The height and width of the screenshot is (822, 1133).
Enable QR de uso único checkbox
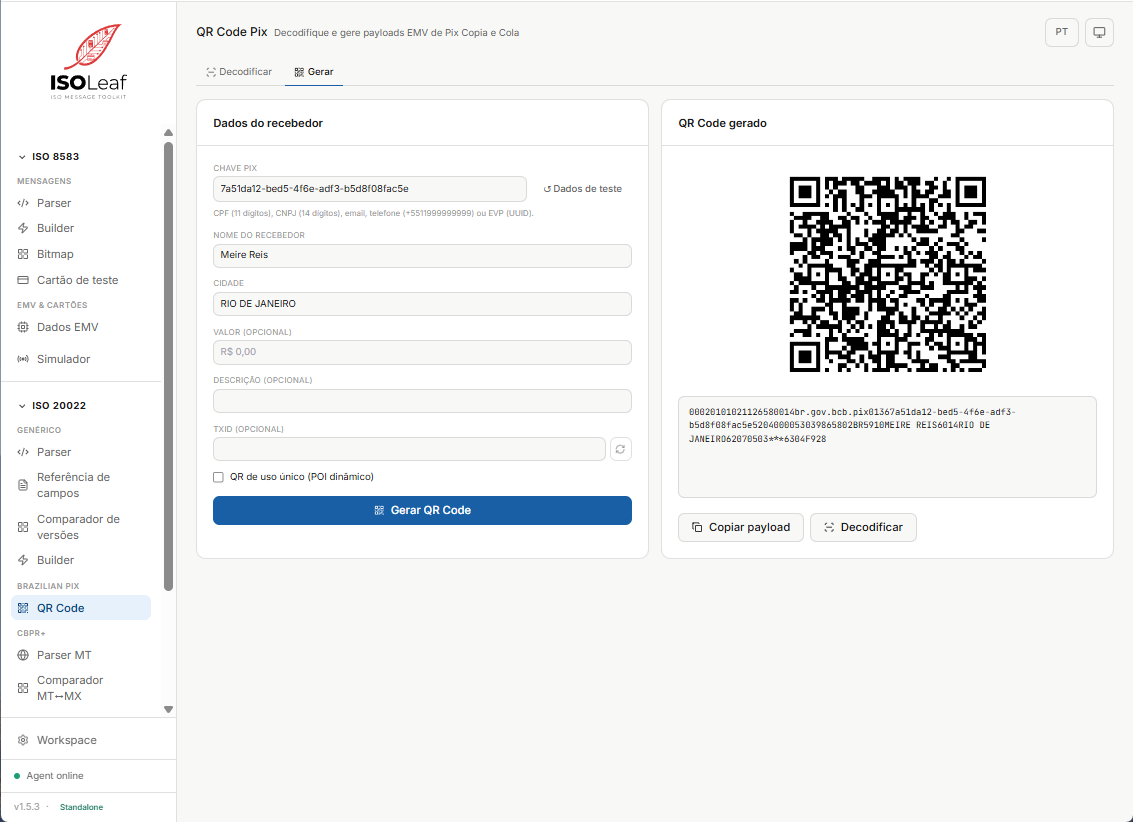218,477
